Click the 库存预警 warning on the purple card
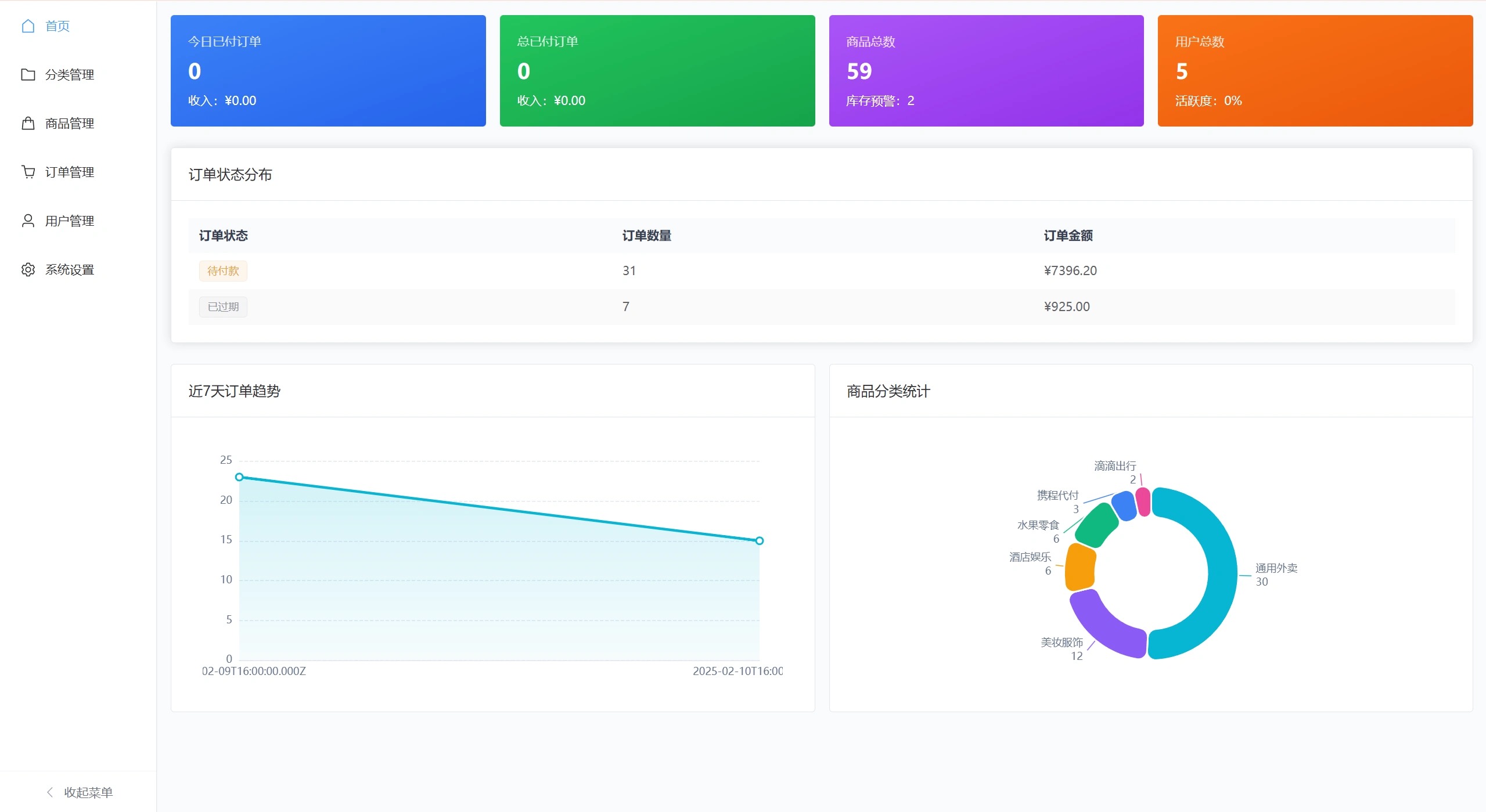Screen dimensions: 1486x812 pyautogui.click(x=879, y=100)
